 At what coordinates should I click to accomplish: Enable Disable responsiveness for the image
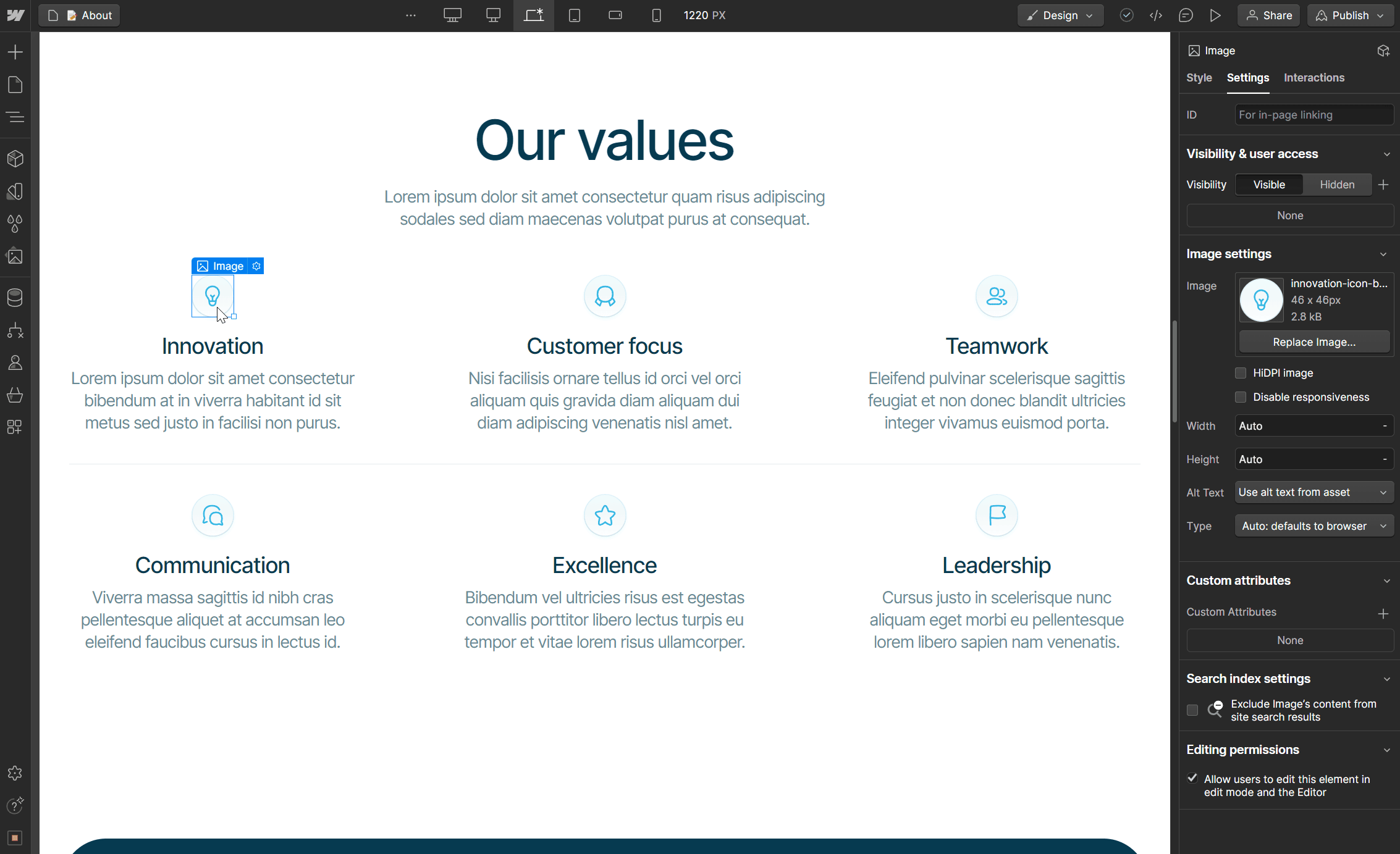1240,397
